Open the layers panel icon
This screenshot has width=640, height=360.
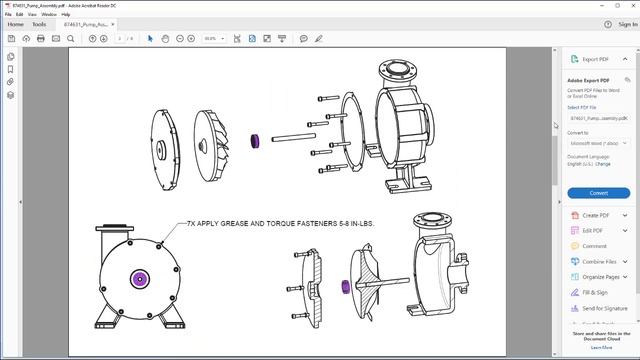tap(11, 95)
